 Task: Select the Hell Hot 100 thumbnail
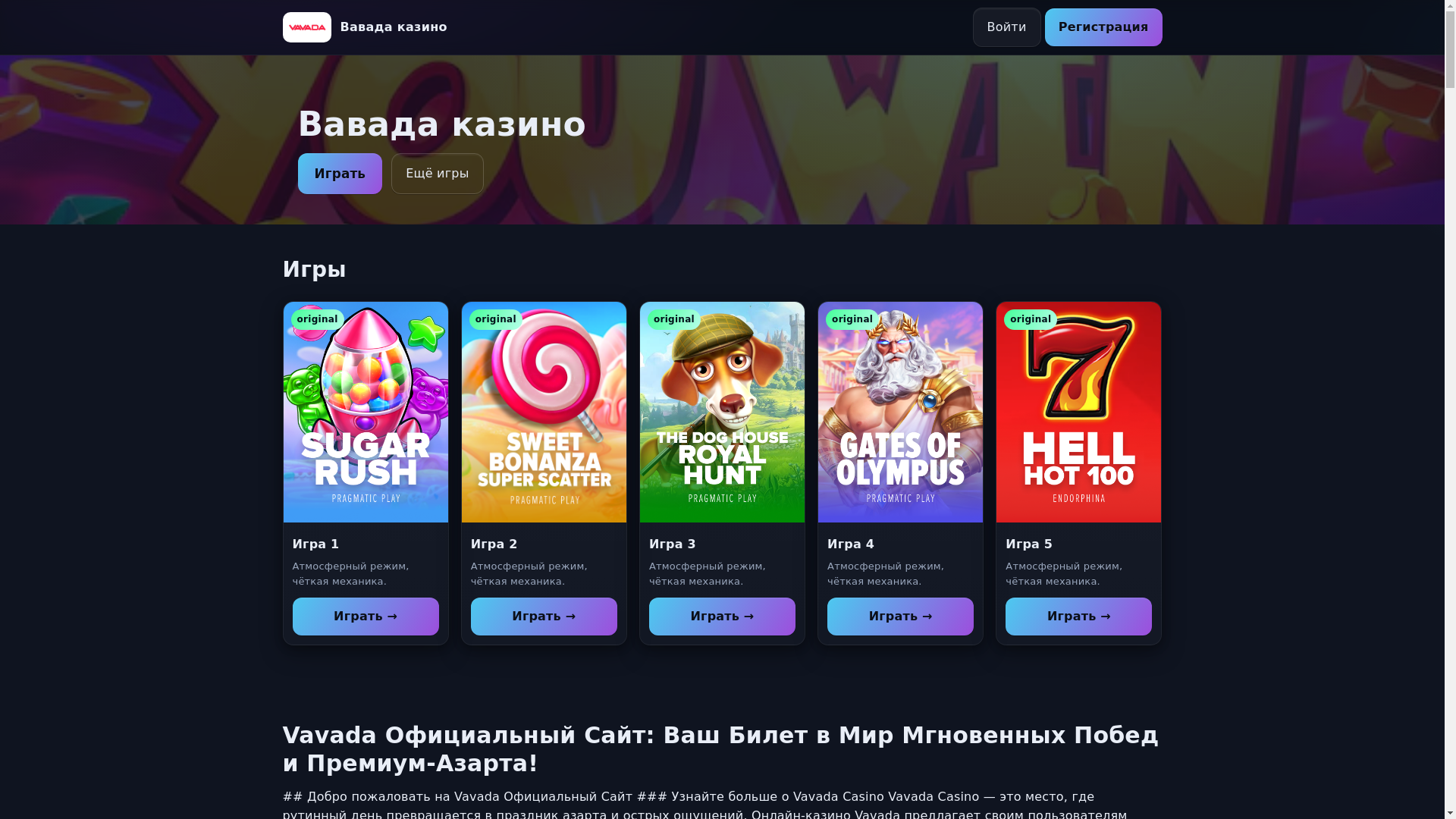(x=1078, y=413)
